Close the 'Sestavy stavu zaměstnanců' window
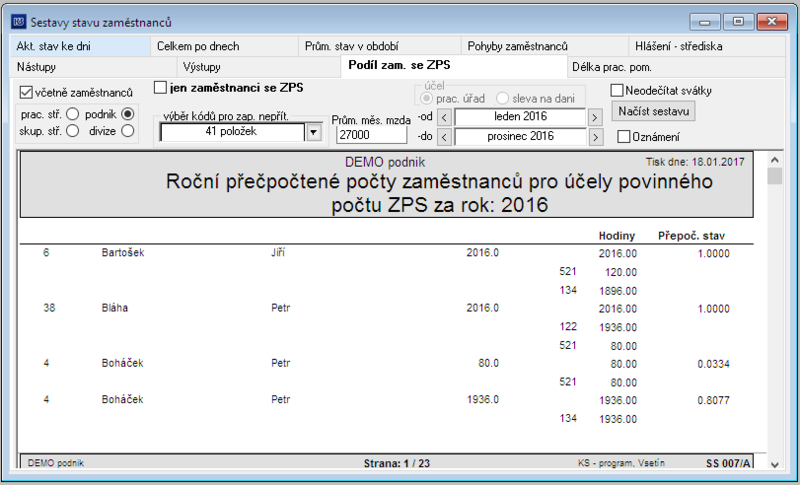 click(771, 22)
